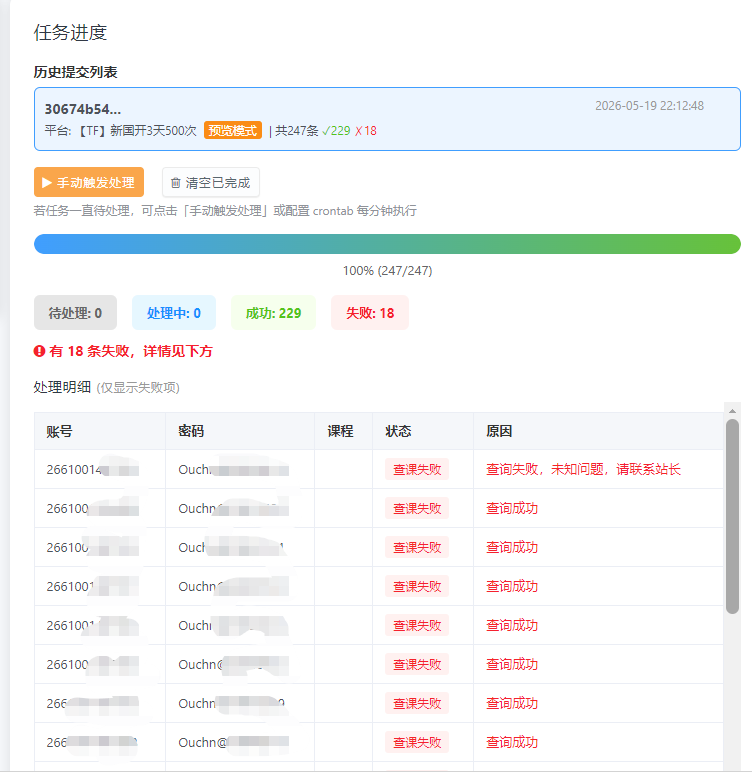Image resolution: width=752 pixels, height=772 pixels.
Task: Click the platform name 【TF】新国开3天500次
Action: click(x=138, y=131)
